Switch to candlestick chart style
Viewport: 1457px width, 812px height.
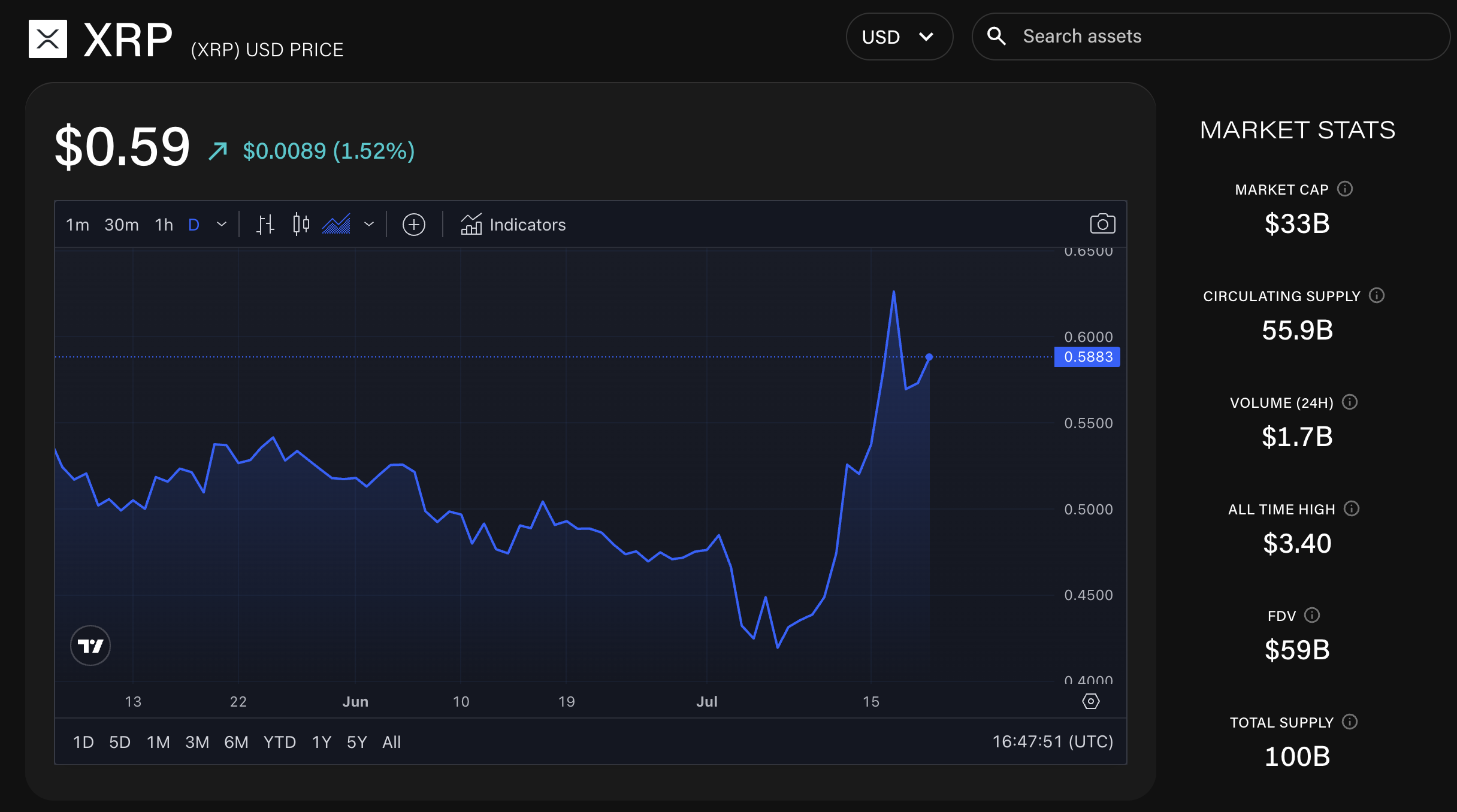[x=301, y=225]
